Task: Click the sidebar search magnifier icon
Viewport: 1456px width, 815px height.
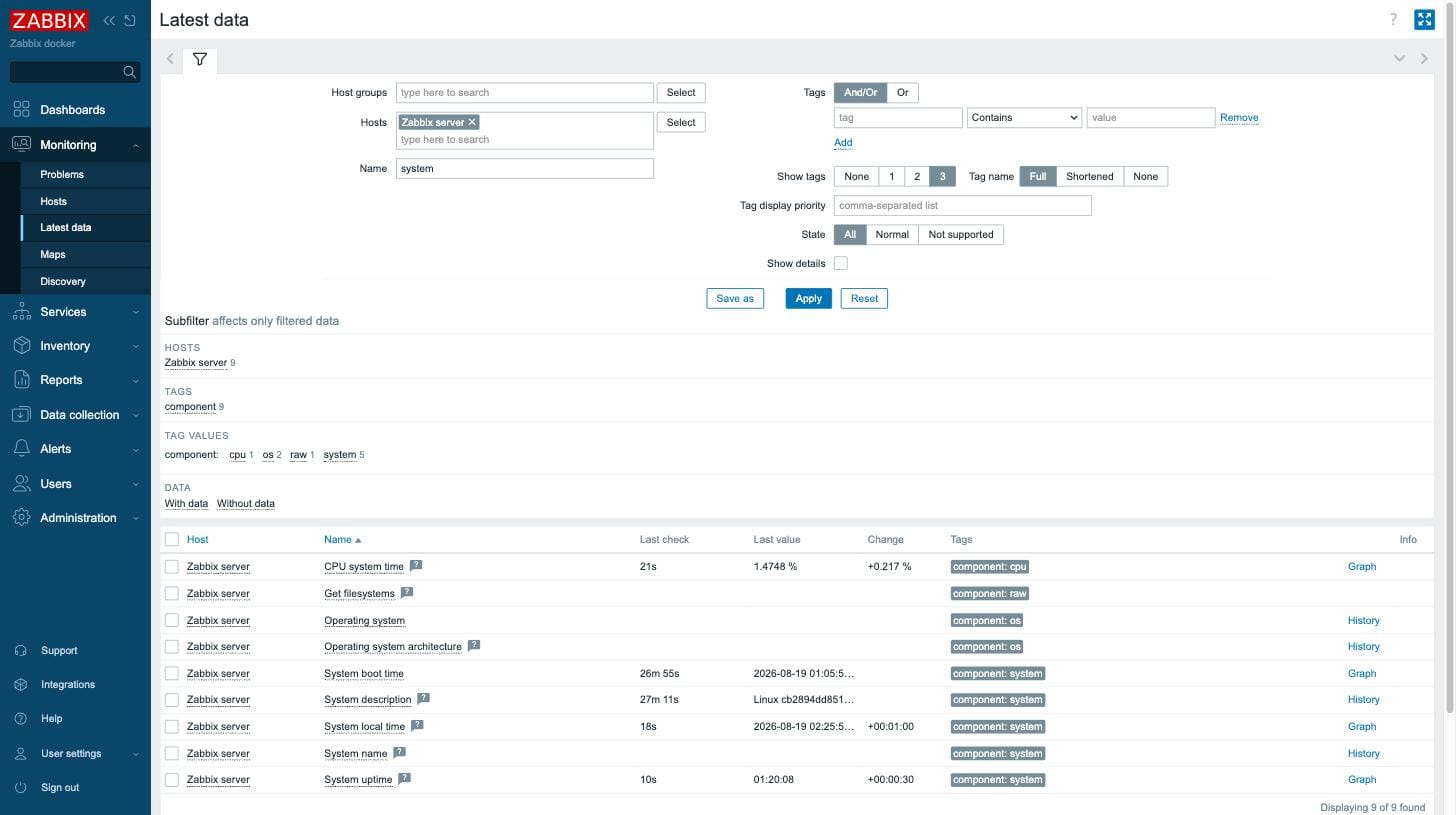Action: tap(129, 72)
